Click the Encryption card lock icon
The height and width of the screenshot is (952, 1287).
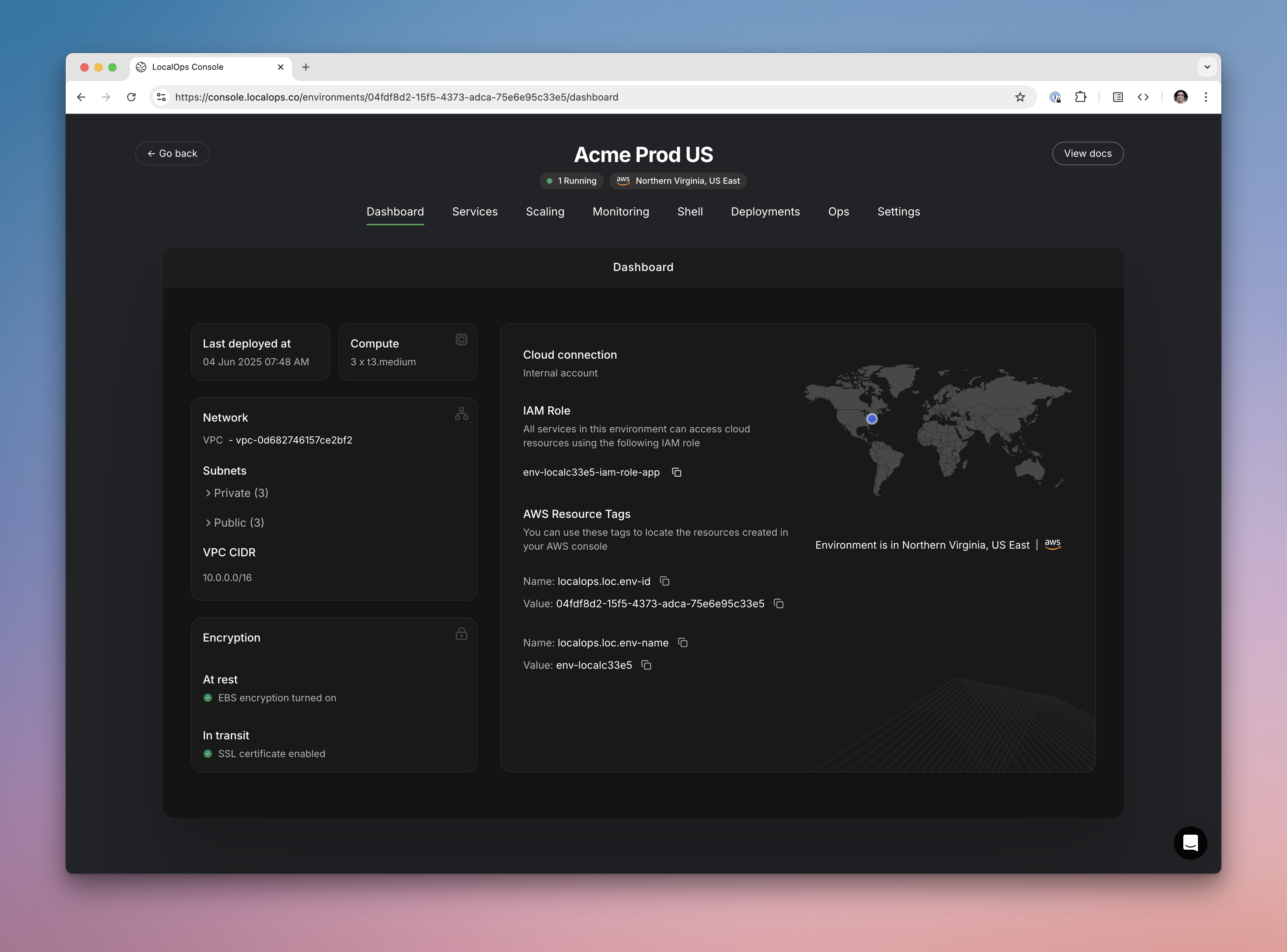pyautogui.click(x=462, y=634)
